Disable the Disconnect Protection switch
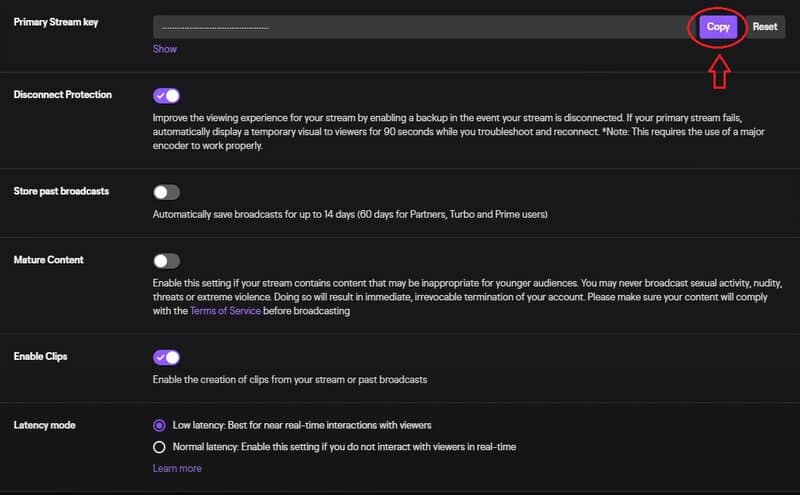Viewport: 800px width, 495px height. click(x=166, y=95)
